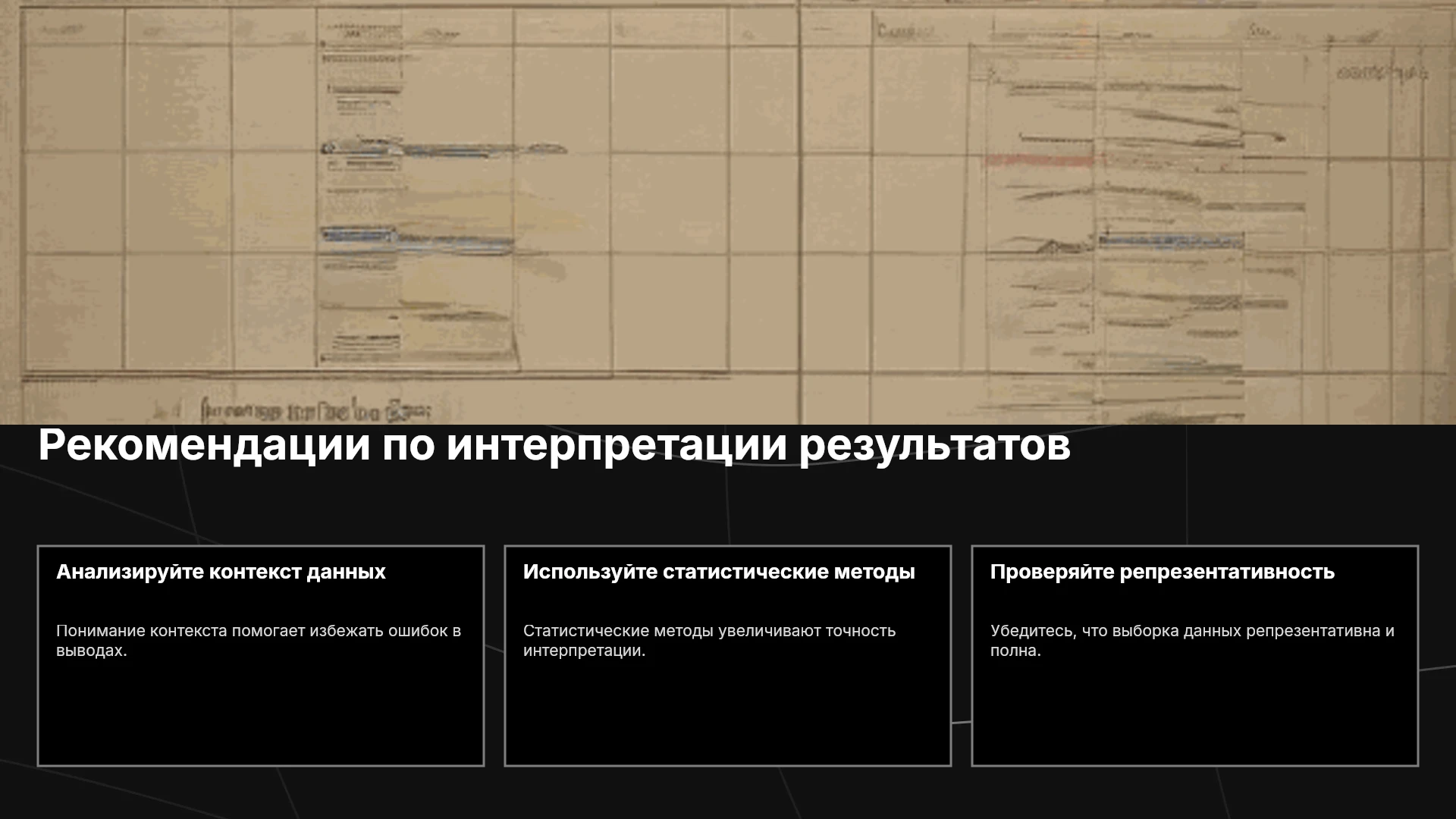Click the word "полна." in the third card
This screenshot has height=819, width=1456.
pyautogui.click(x=1015, y=651)
